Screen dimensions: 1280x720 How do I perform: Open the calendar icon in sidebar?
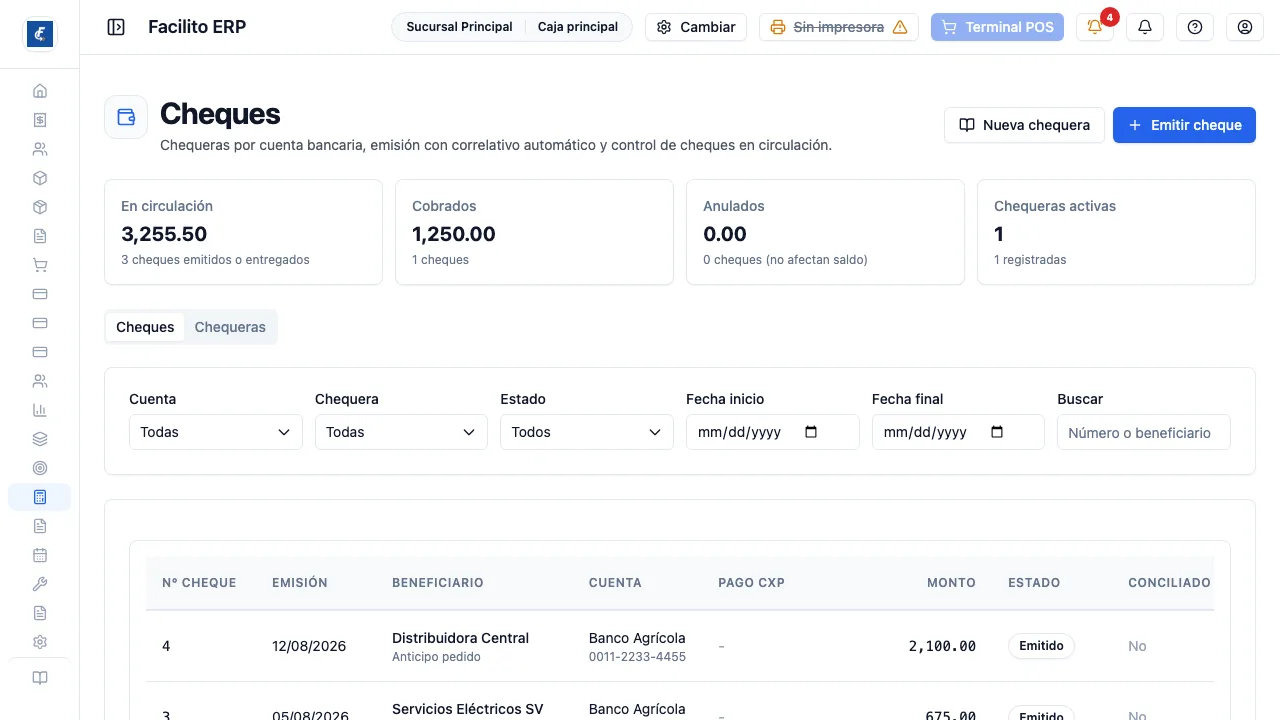40,555
